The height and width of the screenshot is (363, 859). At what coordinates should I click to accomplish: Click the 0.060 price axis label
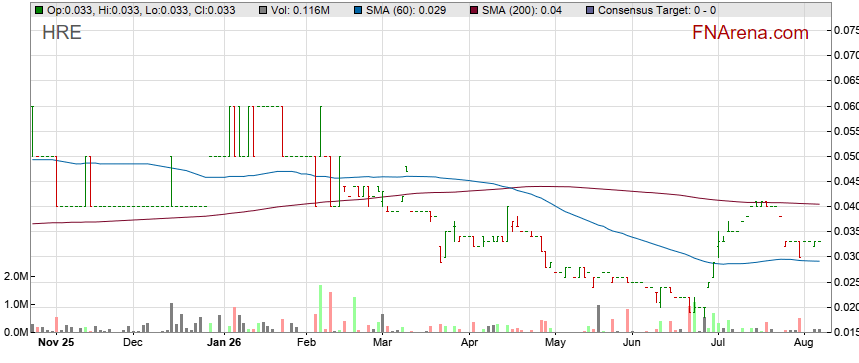click(846, 106)
